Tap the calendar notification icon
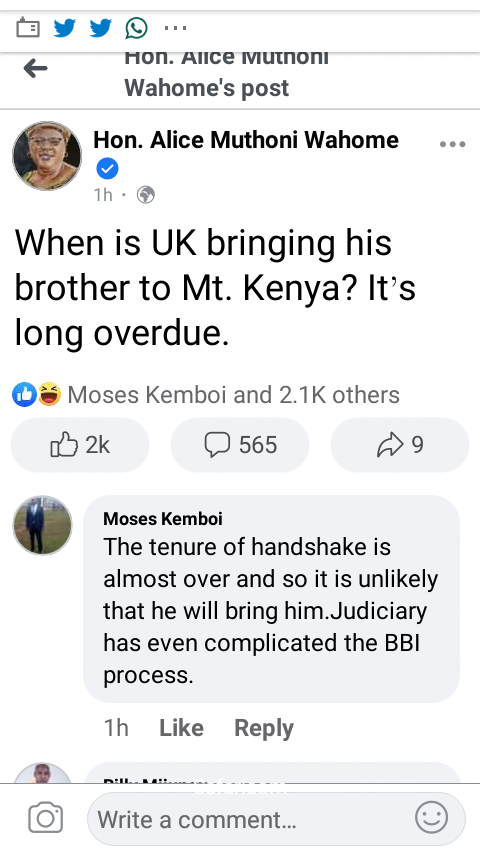The height and width of the screenshot is (854, 480). [28, 27]
